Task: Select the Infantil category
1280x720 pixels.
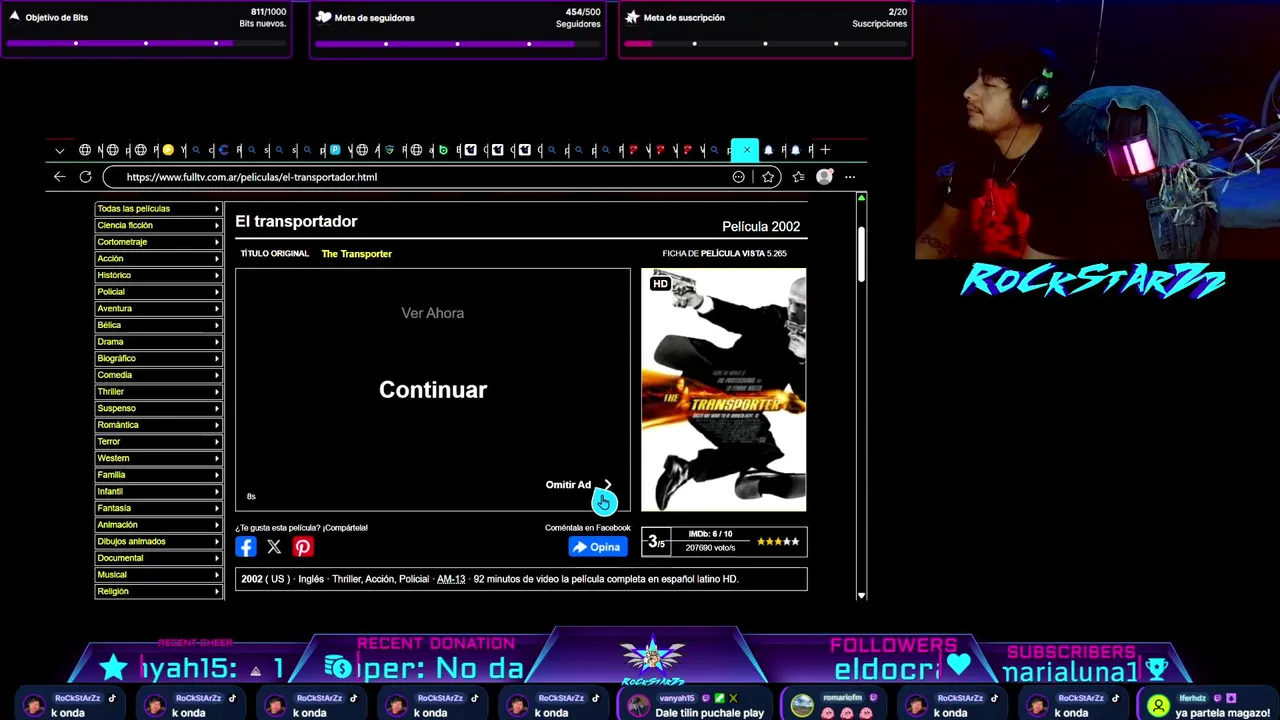Action: click(158, 491)
